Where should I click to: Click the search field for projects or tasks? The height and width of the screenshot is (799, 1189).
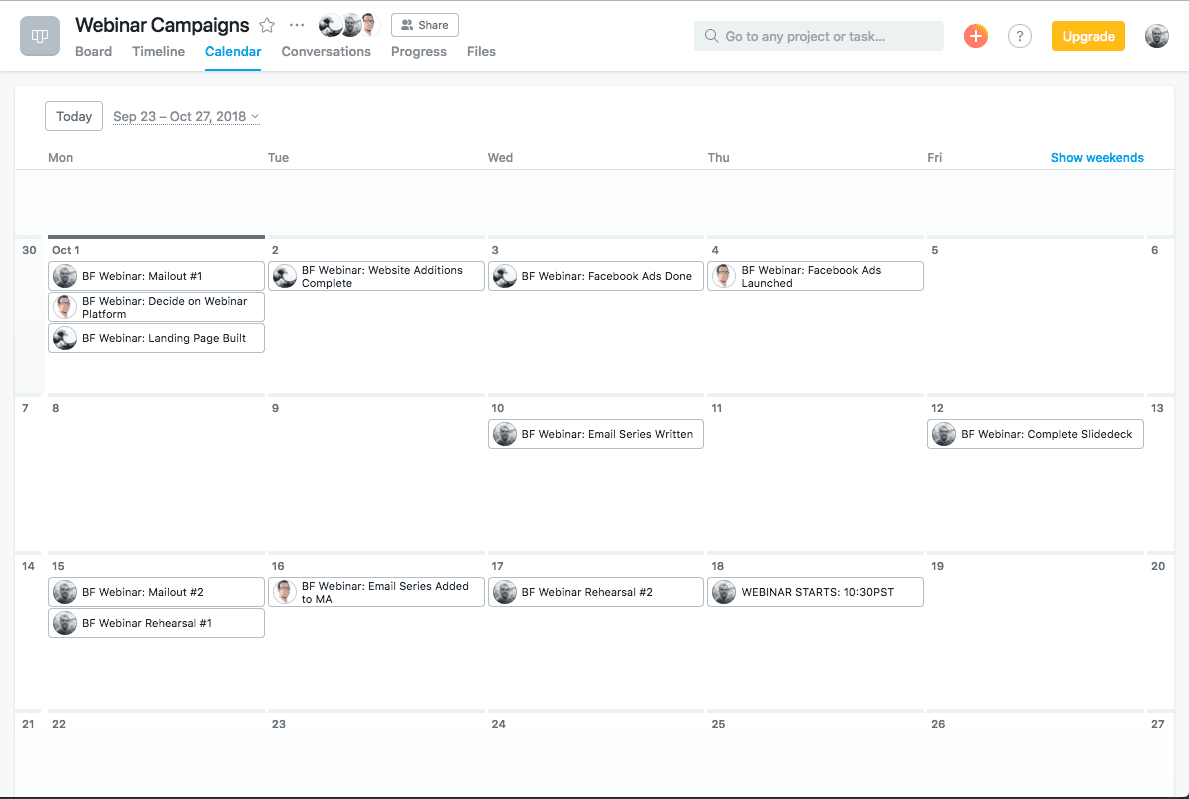click(818, 36)
